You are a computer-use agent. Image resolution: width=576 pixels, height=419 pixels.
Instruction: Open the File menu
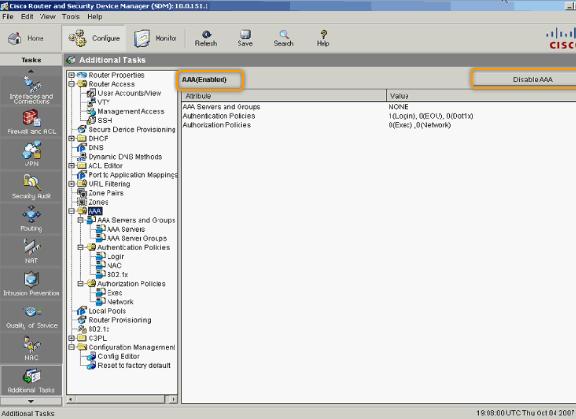pos(8,17)
